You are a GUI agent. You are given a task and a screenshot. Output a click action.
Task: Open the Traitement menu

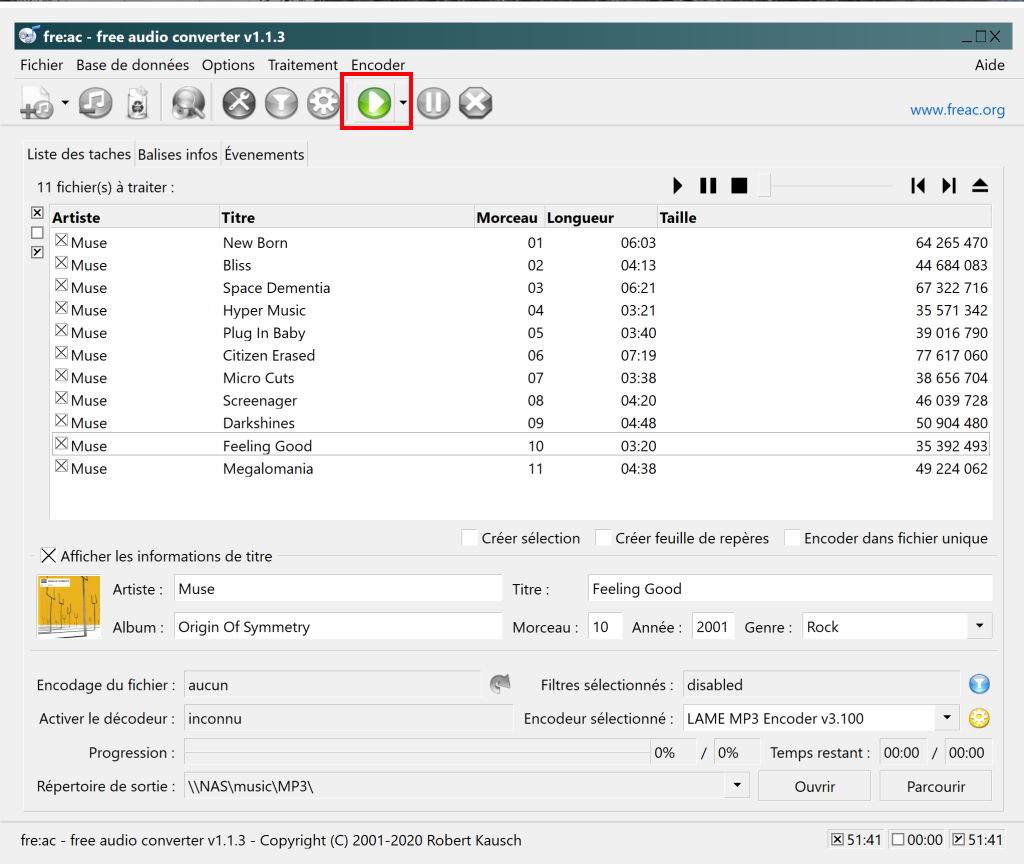tap(303, 65)
